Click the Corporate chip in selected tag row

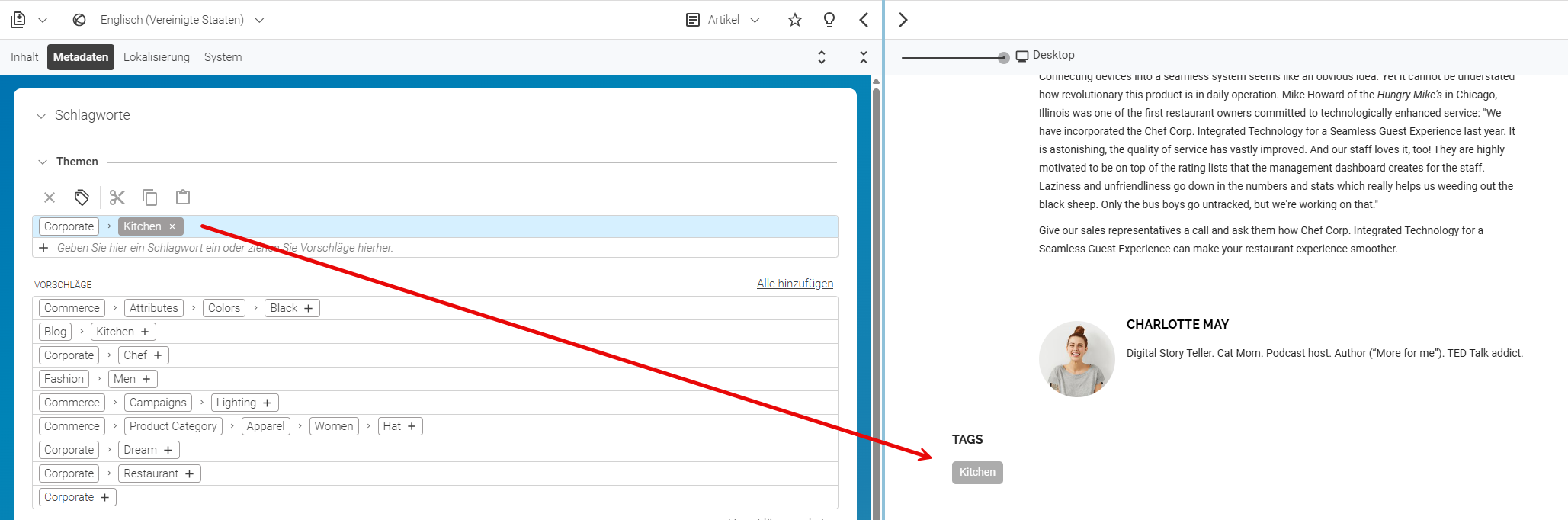coord(69,226)
